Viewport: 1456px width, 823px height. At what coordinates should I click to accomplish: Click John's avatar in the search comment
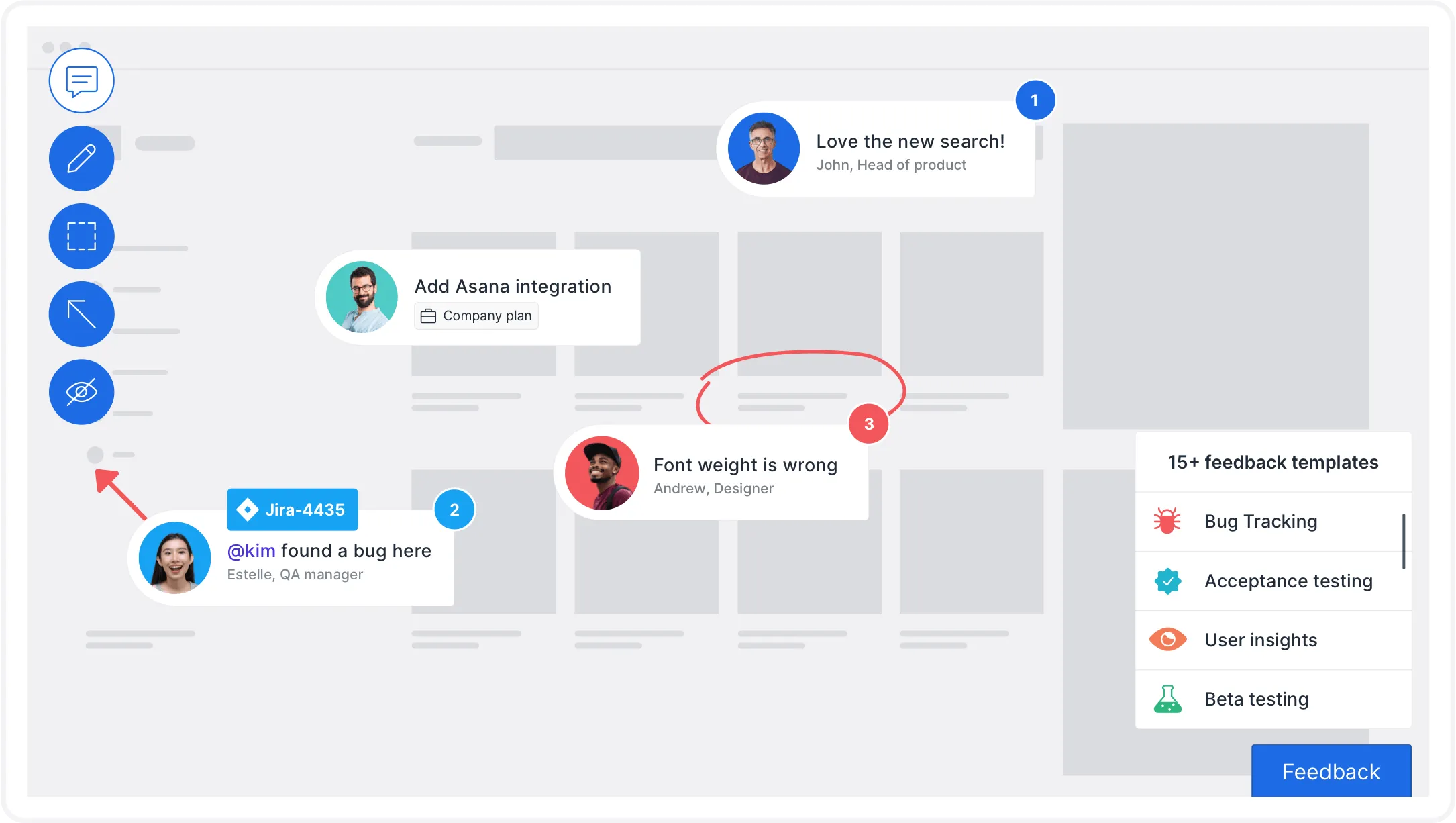click(763, 148)
